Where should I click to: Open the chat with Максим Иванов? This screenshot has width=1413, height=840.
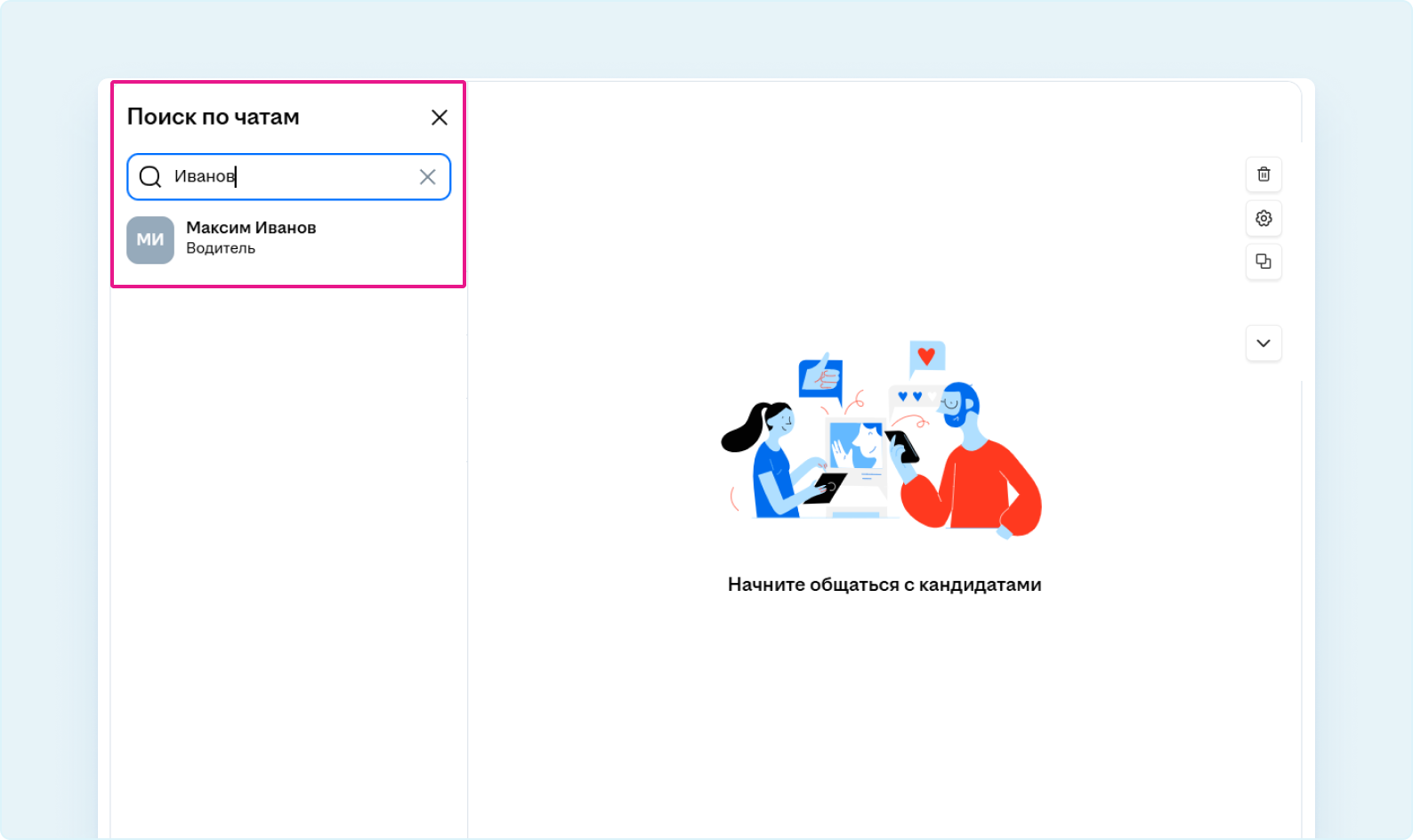(x=288, y=239)
